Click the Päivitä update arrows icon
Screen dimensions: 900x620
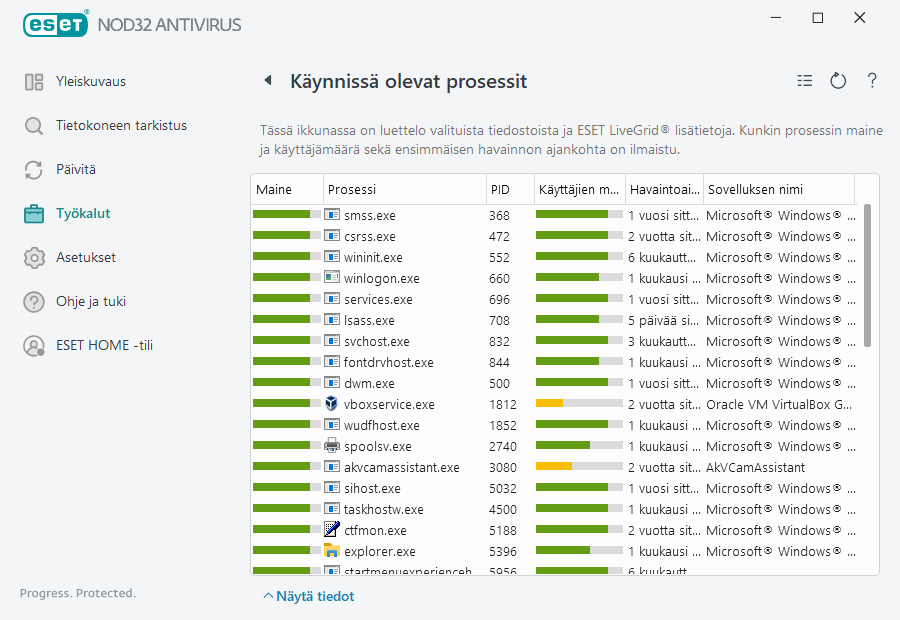click(34, 170)
